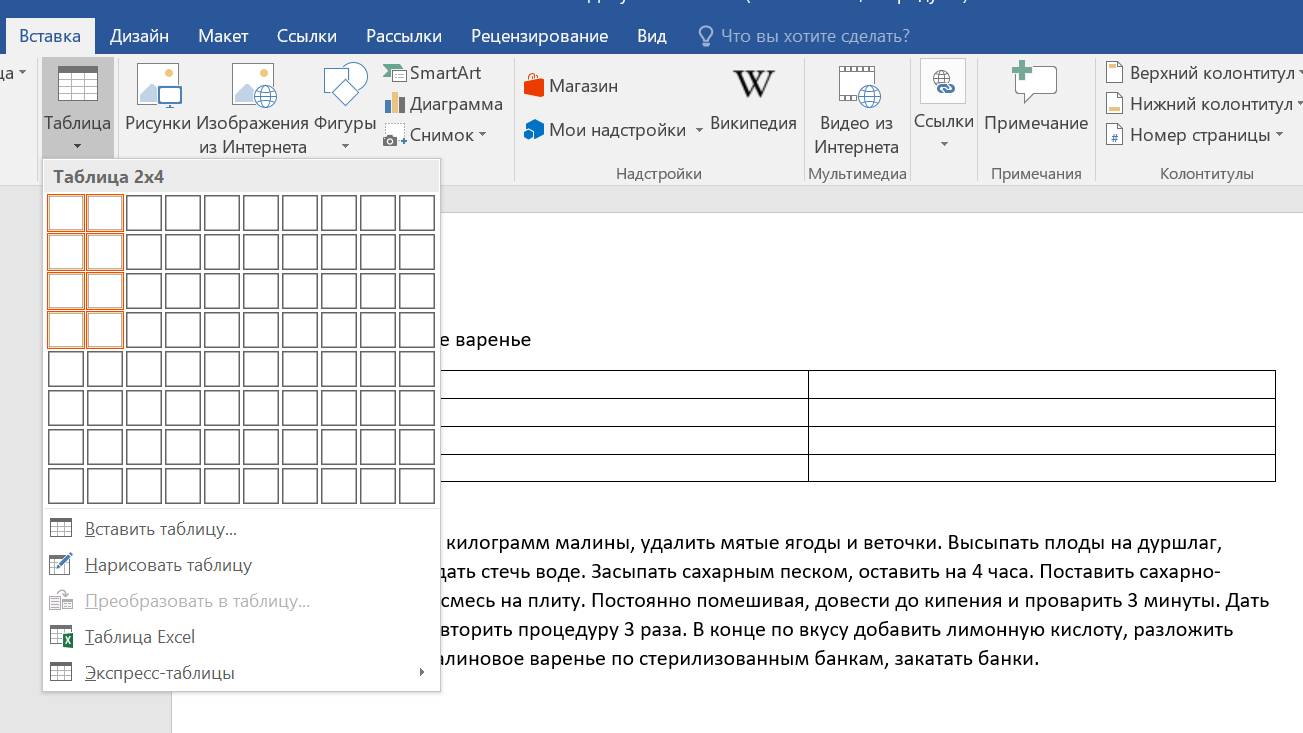Click the Таблица 2x4 header text
Screen dimensions: 1303x733
[x=109, y=177]
